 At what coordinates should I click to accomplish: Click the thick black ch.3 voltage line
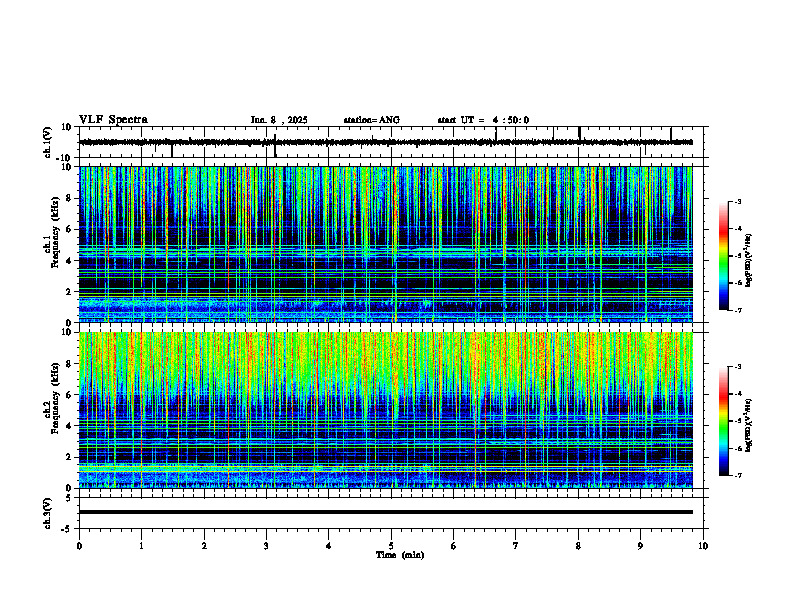click(385, 512)
